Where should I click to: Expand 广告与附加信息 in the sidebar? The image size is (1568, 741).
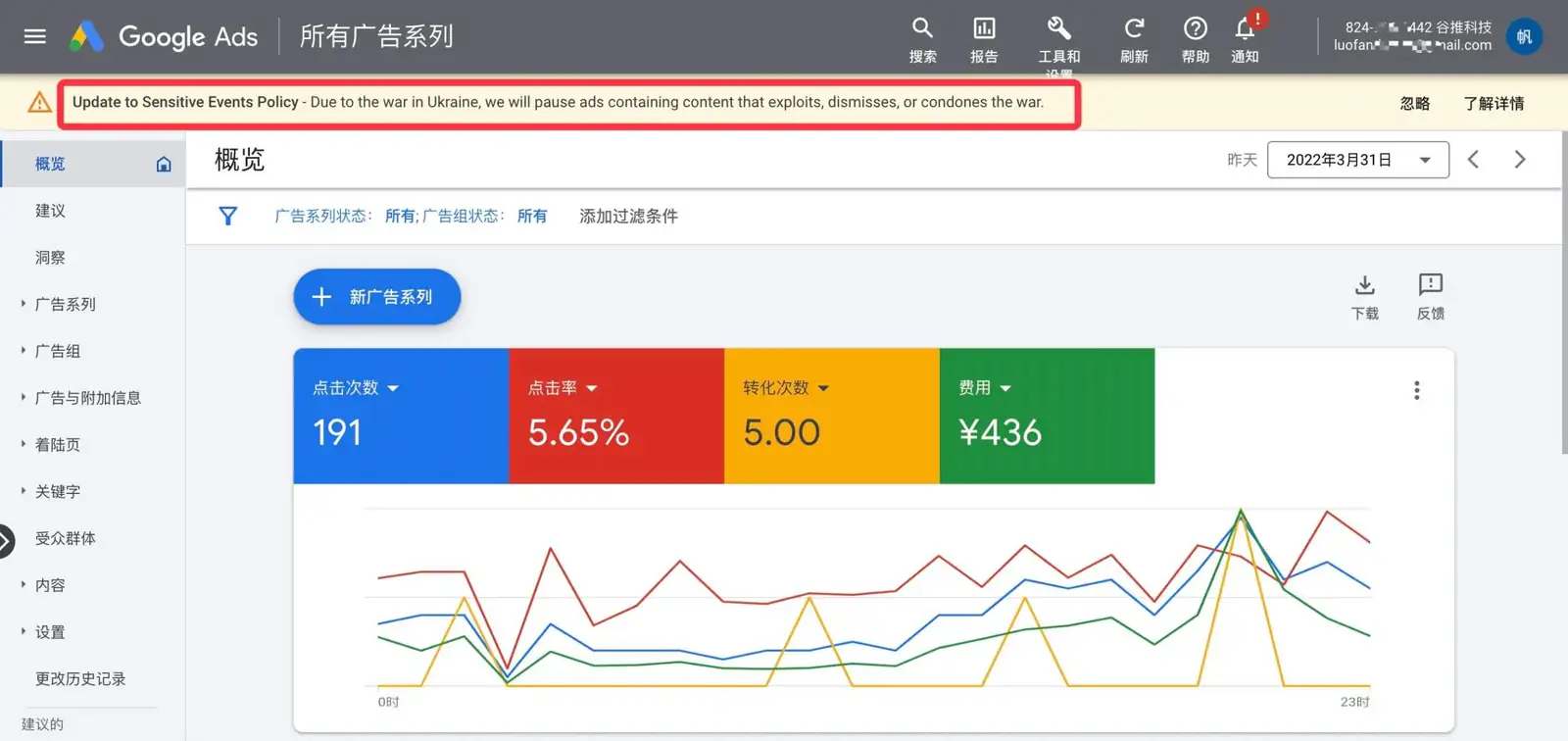(24, 397)
